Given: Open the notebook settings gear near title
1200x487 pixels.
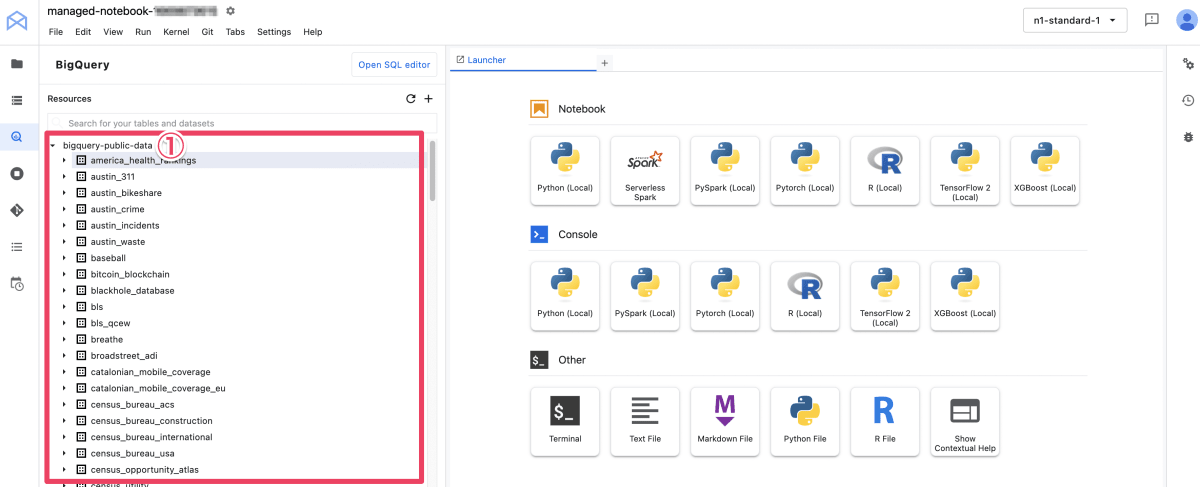Looking at the screenshot, I should pyautogui.click(x=231, y=11).
